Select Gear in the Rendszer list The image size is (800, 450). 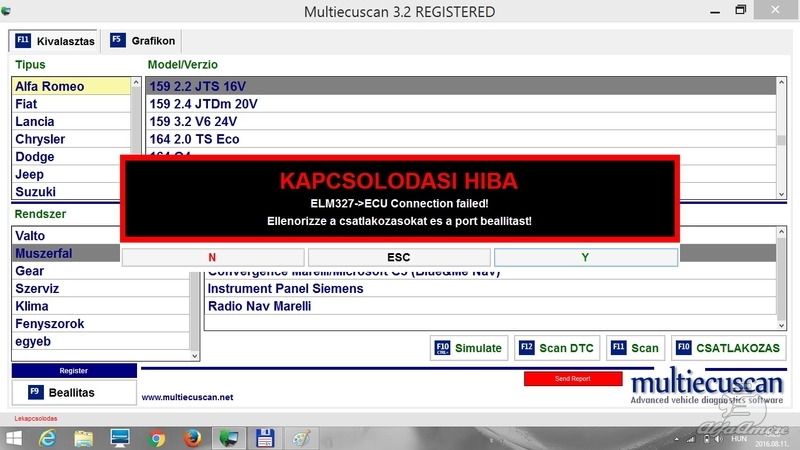[x=101, y=271]
